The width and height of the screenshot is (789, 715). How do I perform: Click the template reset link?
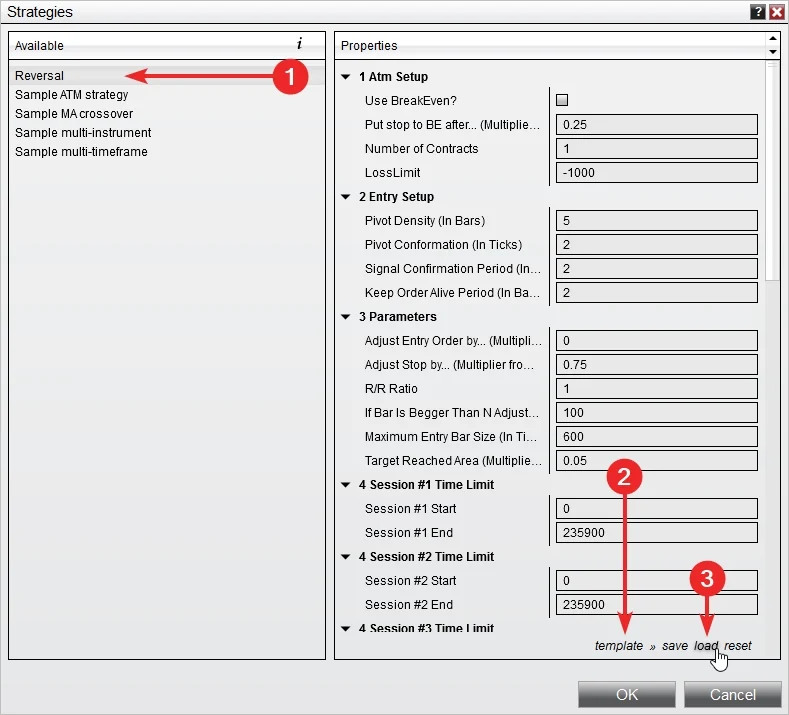coord(738,646)
